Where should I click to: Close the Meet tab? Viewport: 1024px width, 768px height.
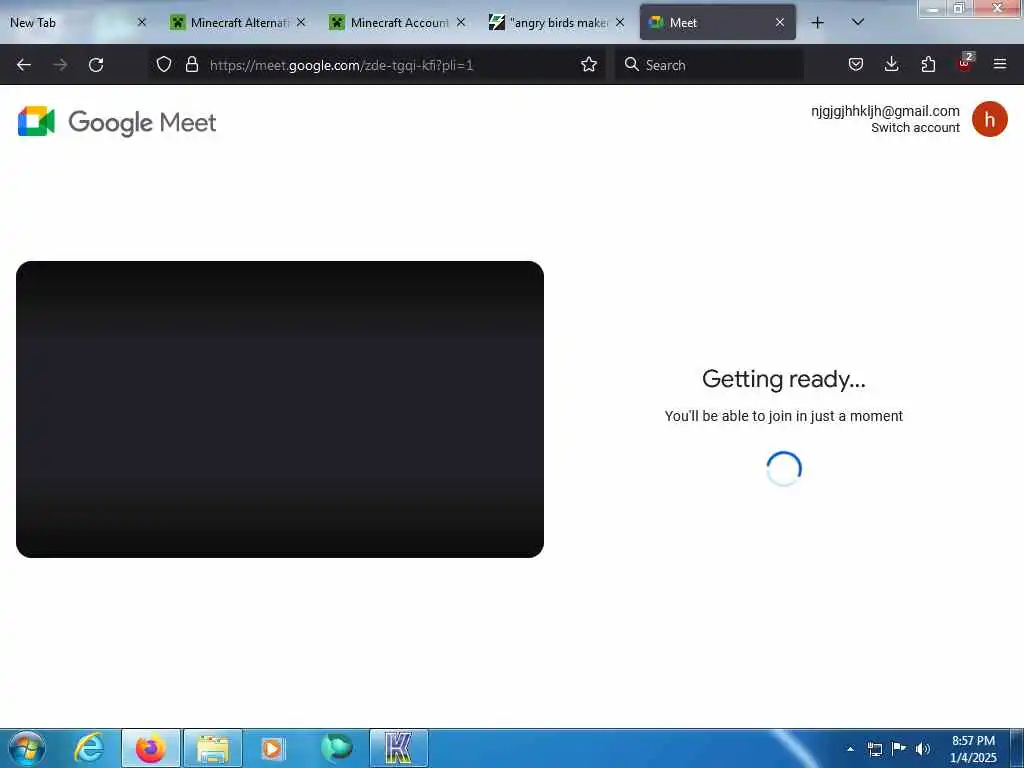pyautogui.click(x=780, y=23)
